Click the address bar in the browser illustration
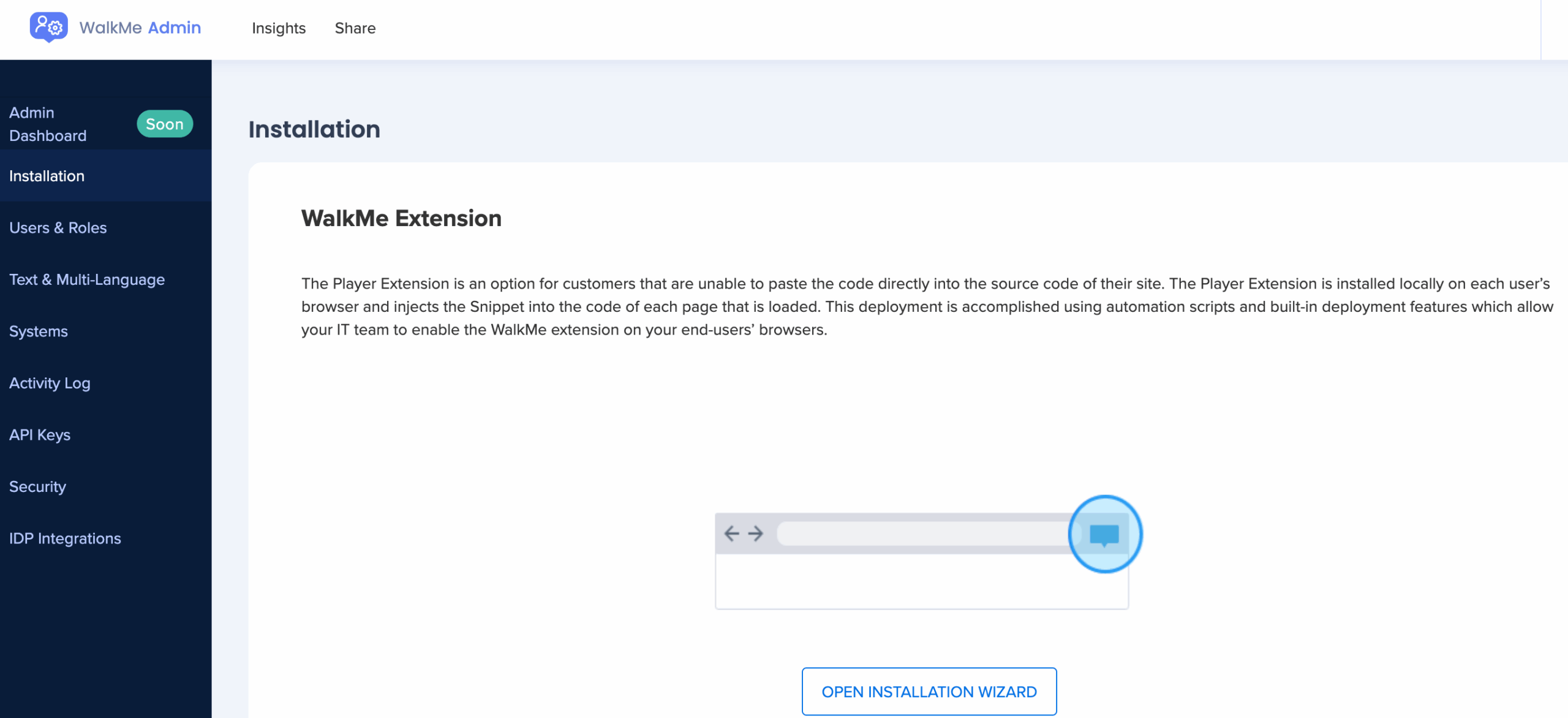This screenshot has width=1568, height=718. (919, 534)
